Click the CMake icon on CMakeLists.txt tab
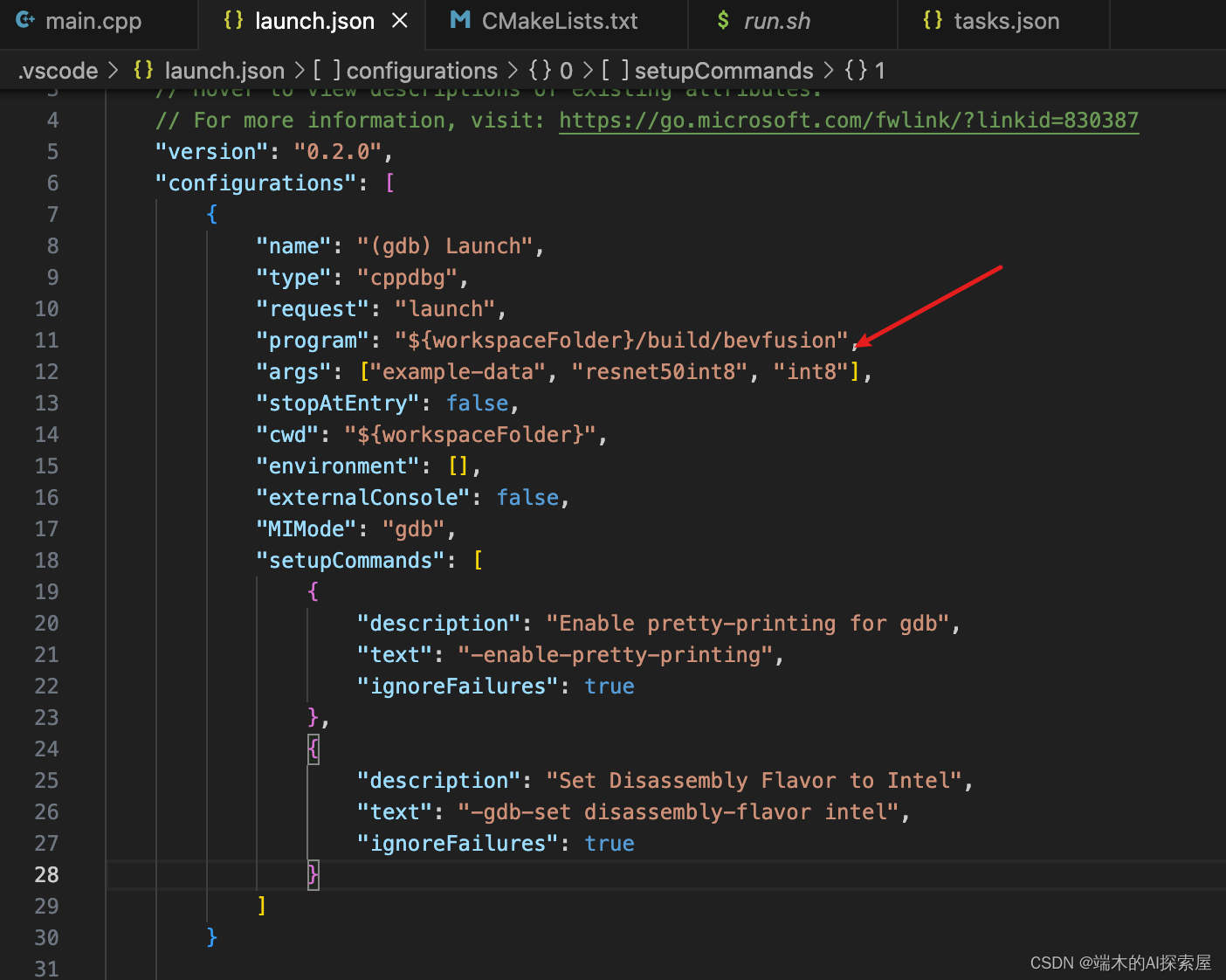1226x980 pixels. click(x=460, y=21)
